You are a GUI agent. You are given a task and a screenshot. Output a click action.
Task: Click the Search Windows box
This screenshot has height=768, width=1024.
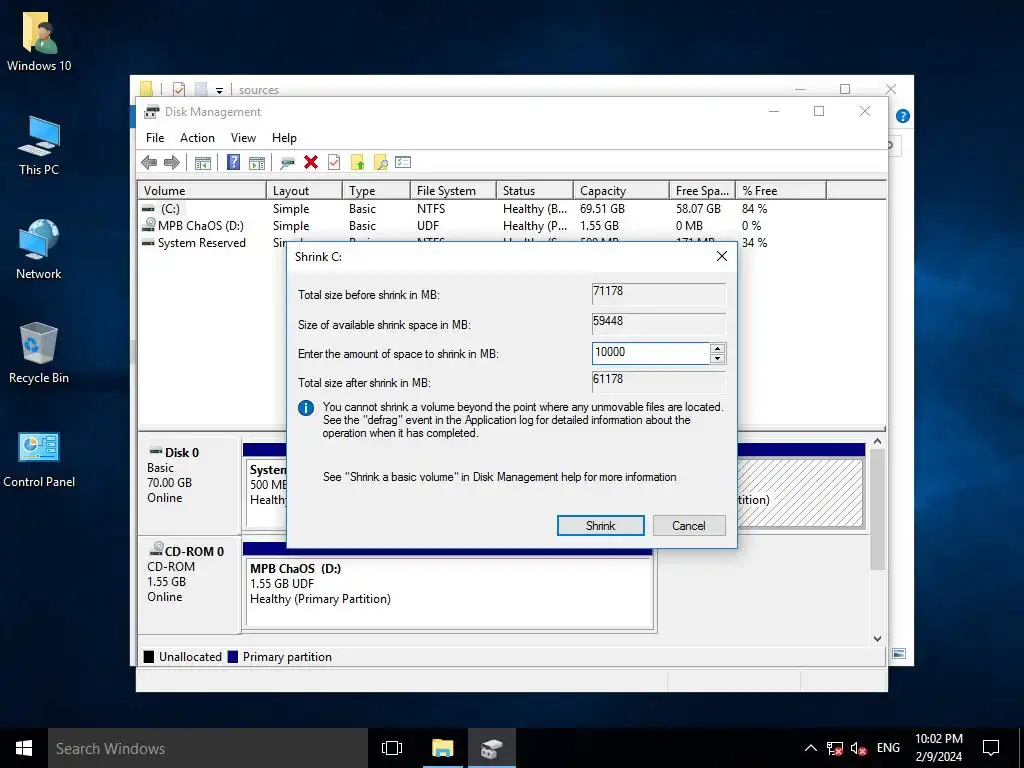208,748
